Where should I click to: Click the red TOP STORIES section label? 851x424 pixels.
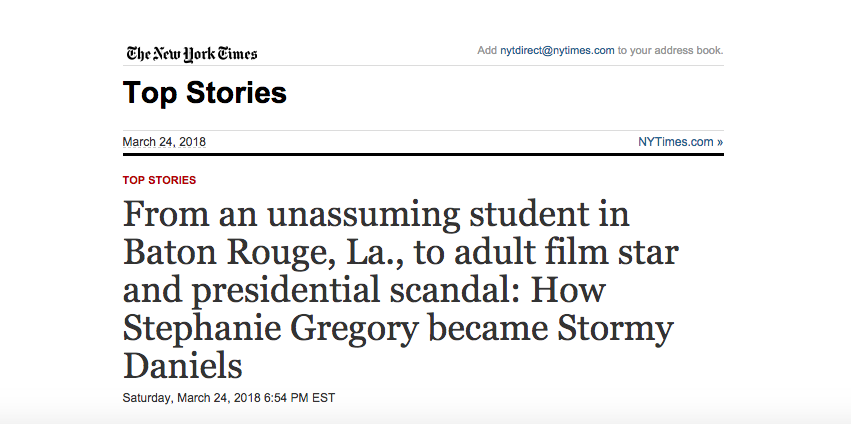point(159,180)
